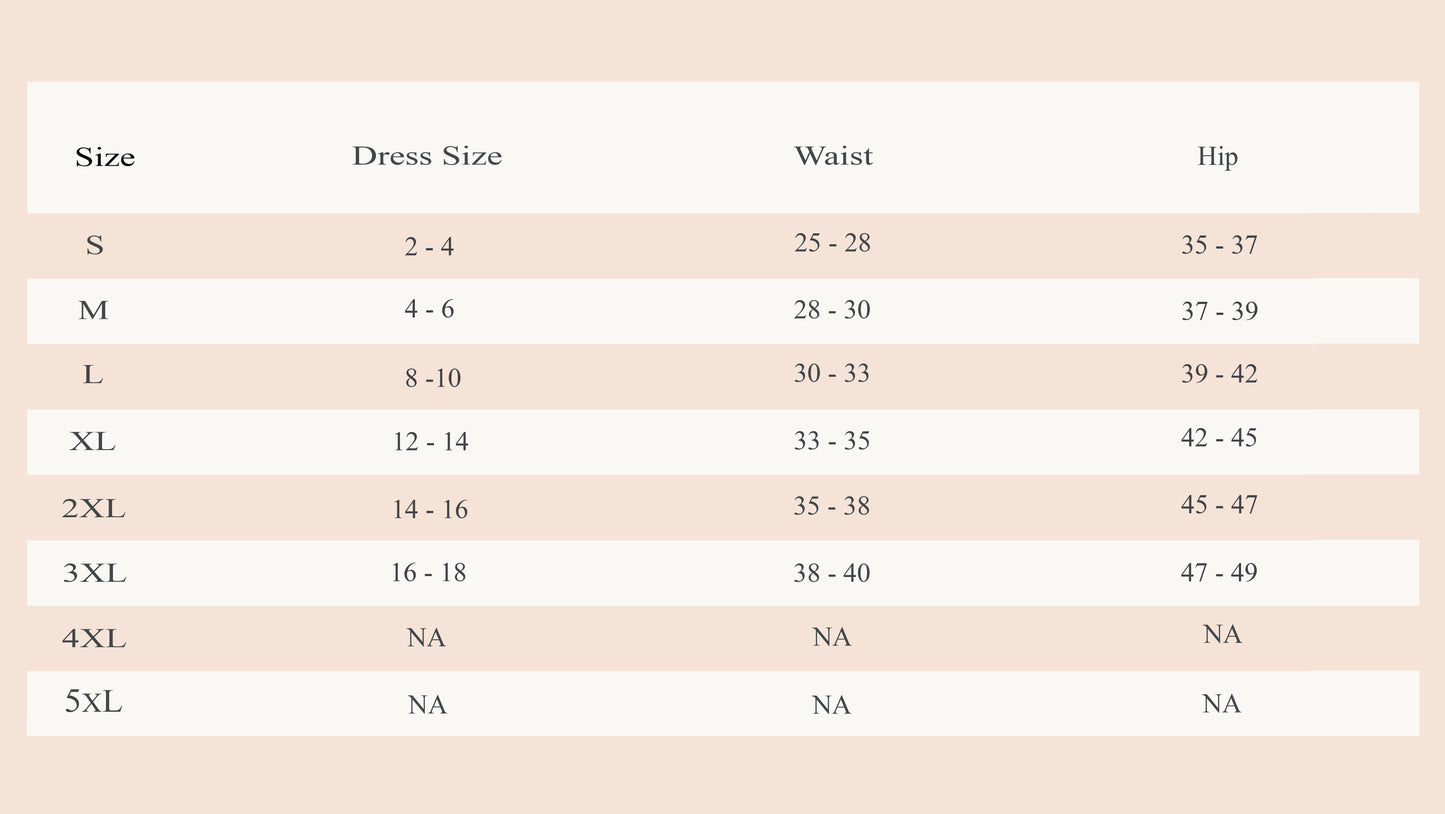Select the XL size row label

[93, 441]
